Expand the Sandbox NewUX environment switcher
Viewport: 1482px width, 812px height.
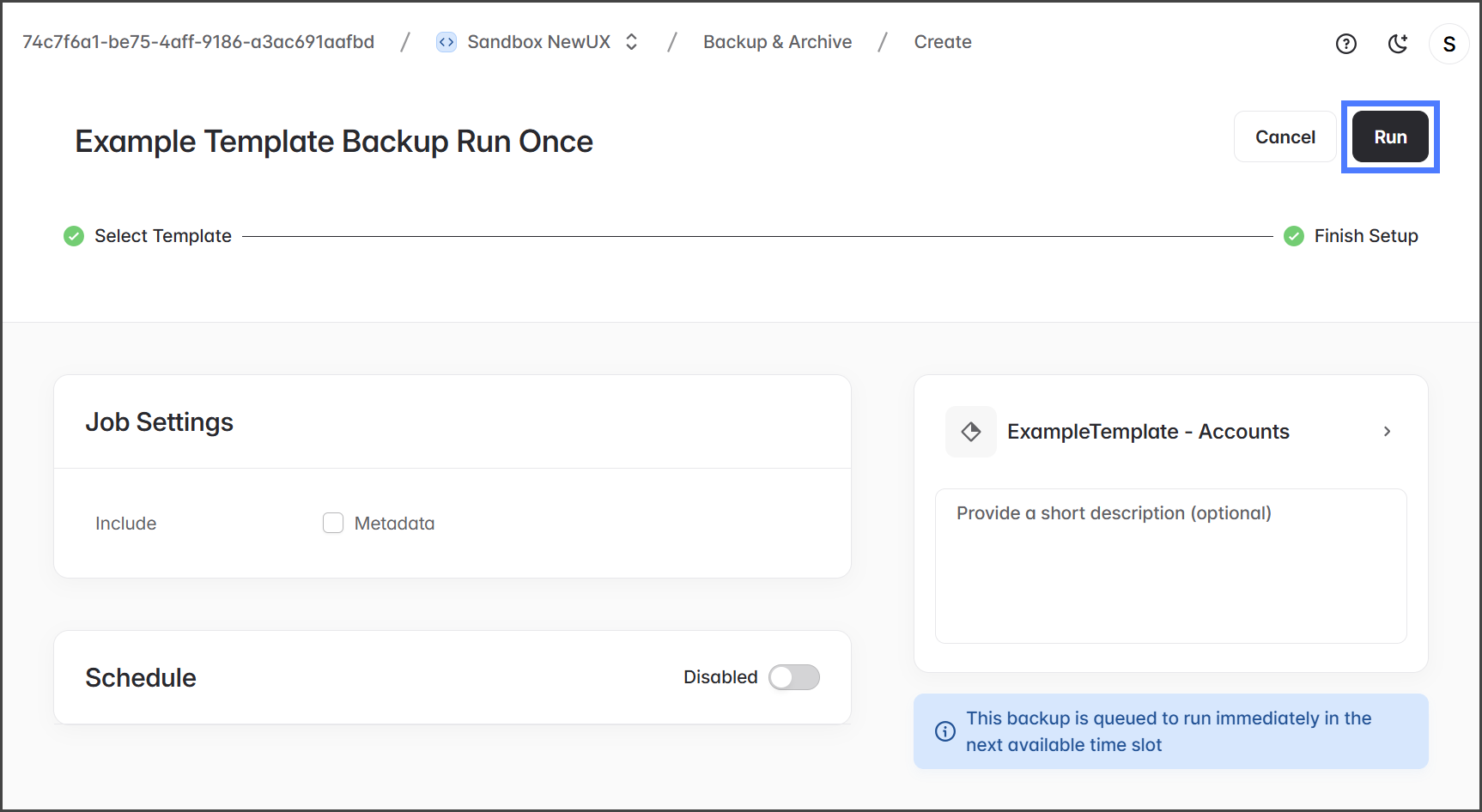(x=632, y=42)
